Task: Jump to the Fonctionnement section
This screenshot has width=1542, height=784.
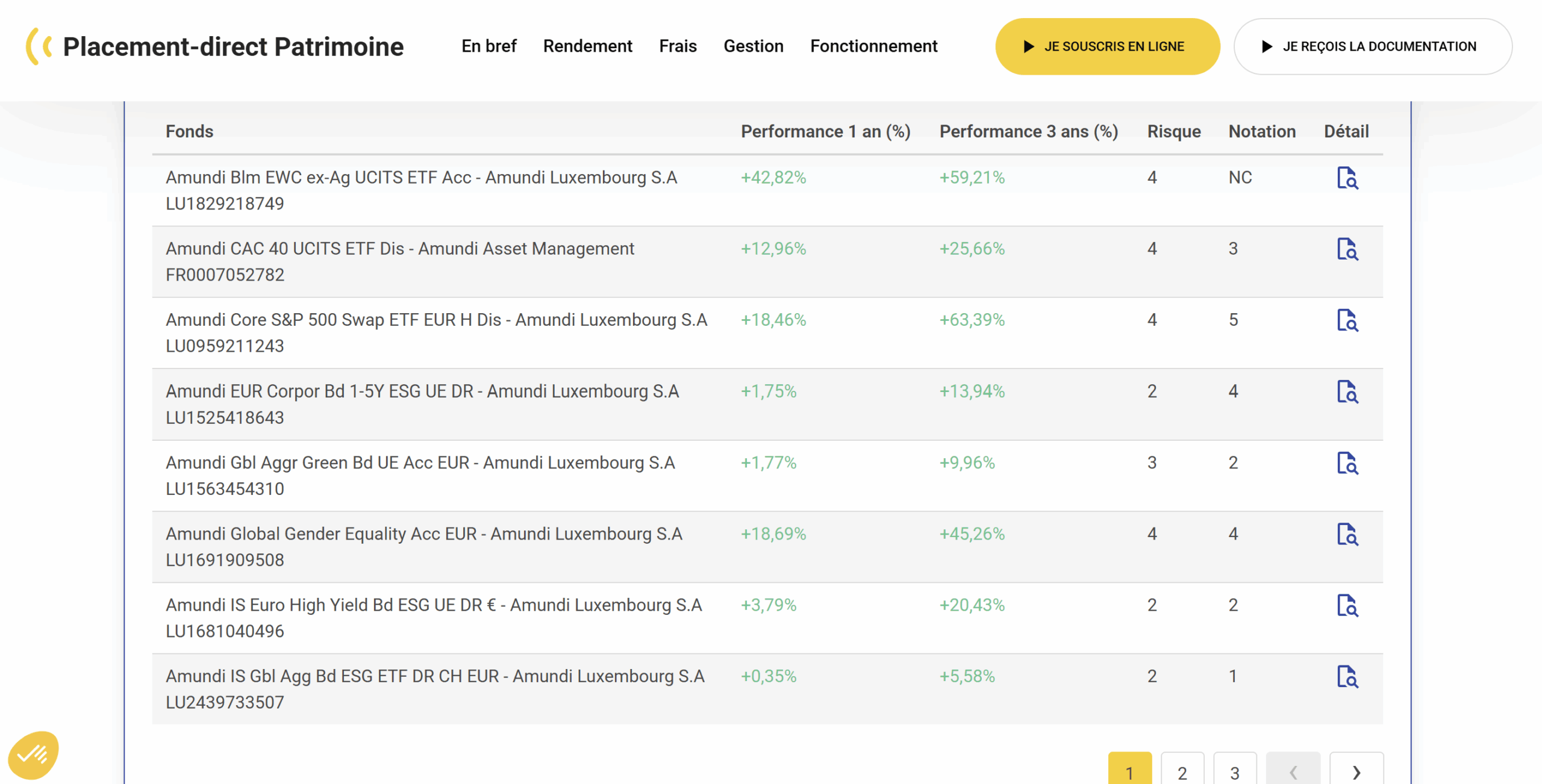Action: [873, 46]
